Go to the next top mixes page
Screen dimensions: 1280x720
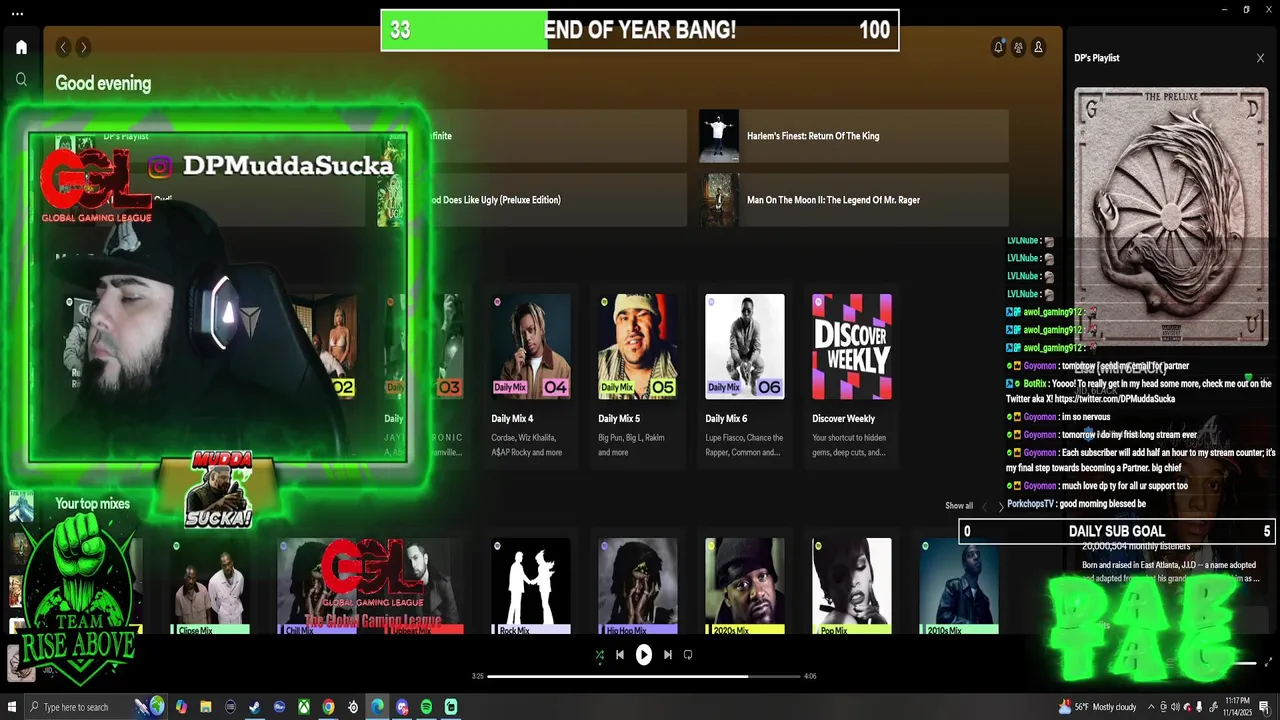[x=1000, y=507]
